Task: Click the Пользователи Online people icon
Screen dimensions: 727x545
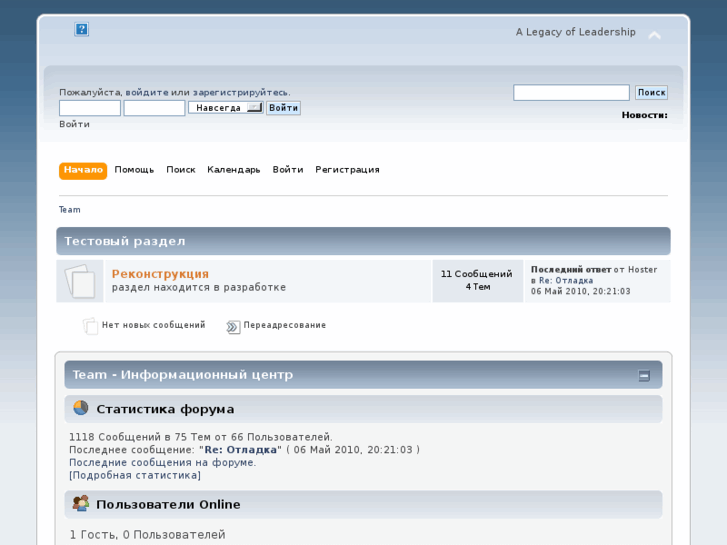Action: click(x=81, y=503)
